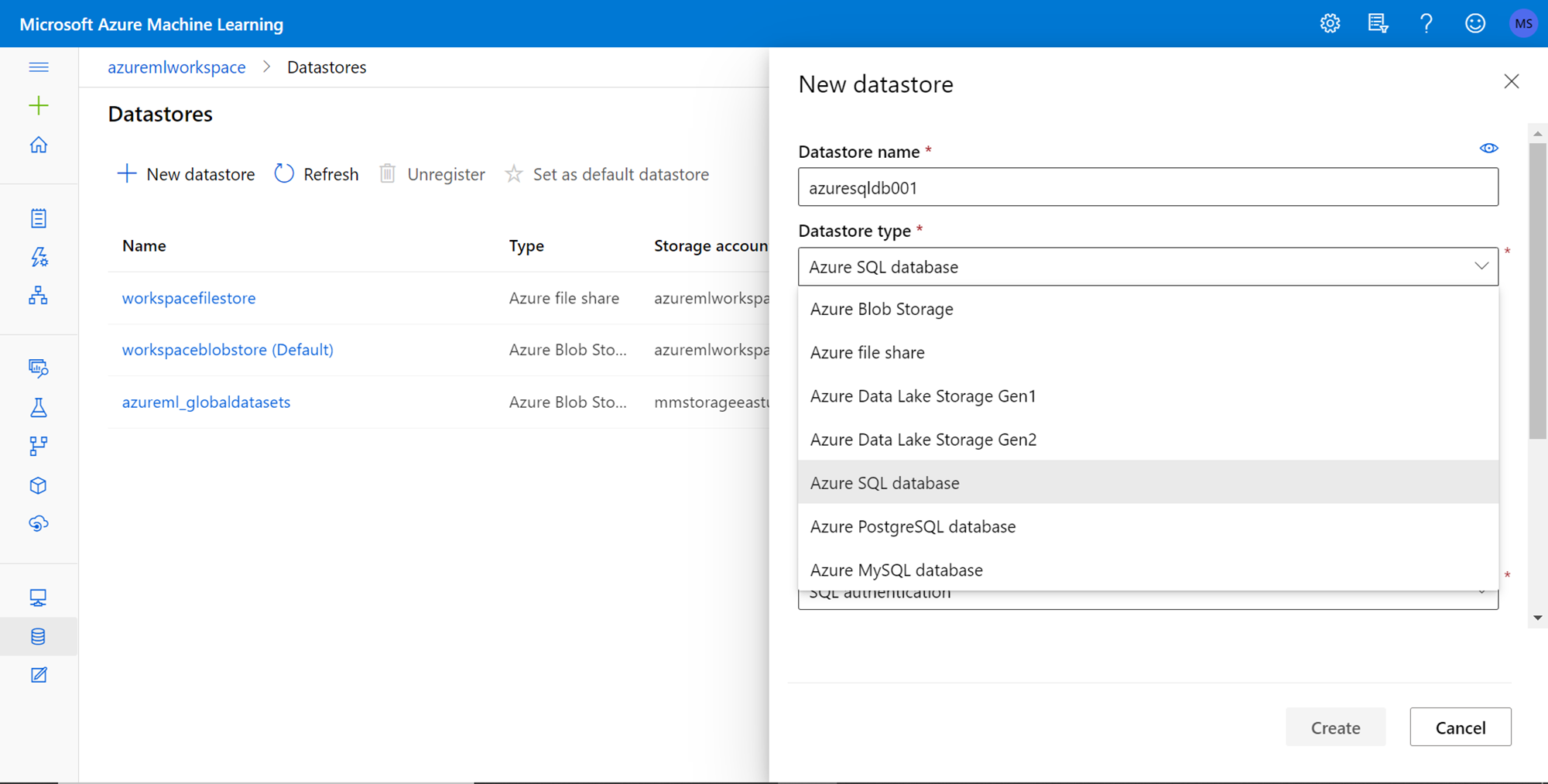Screen dimensions: 1548x784
Task: Click the home icon in sidebar
Action: tap(39, 146)
